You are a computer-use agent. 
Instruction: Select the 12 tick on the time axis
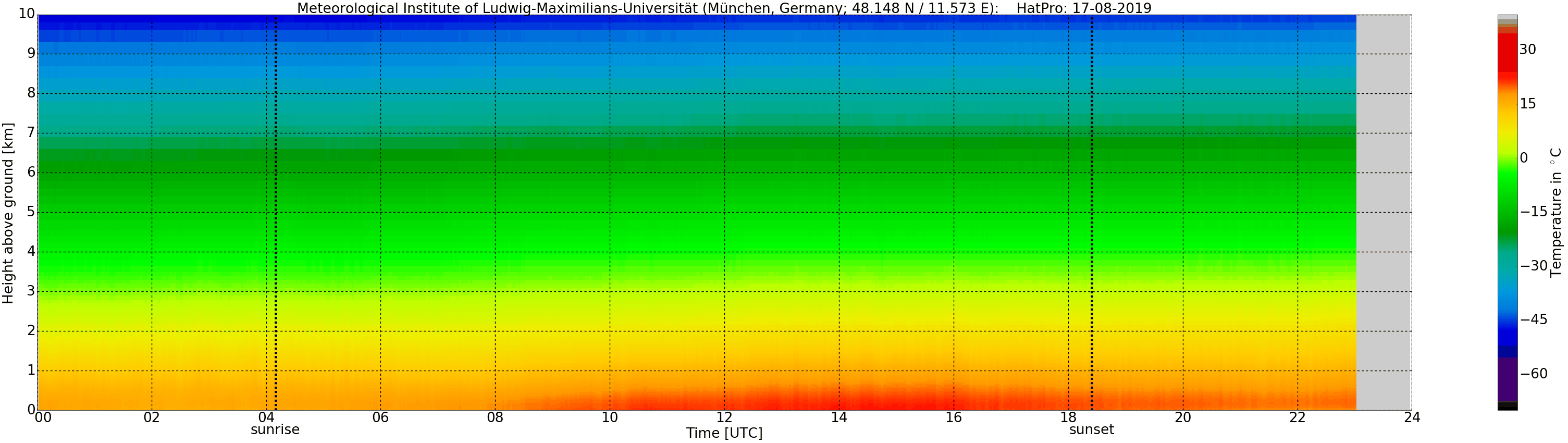click(724, 417)
